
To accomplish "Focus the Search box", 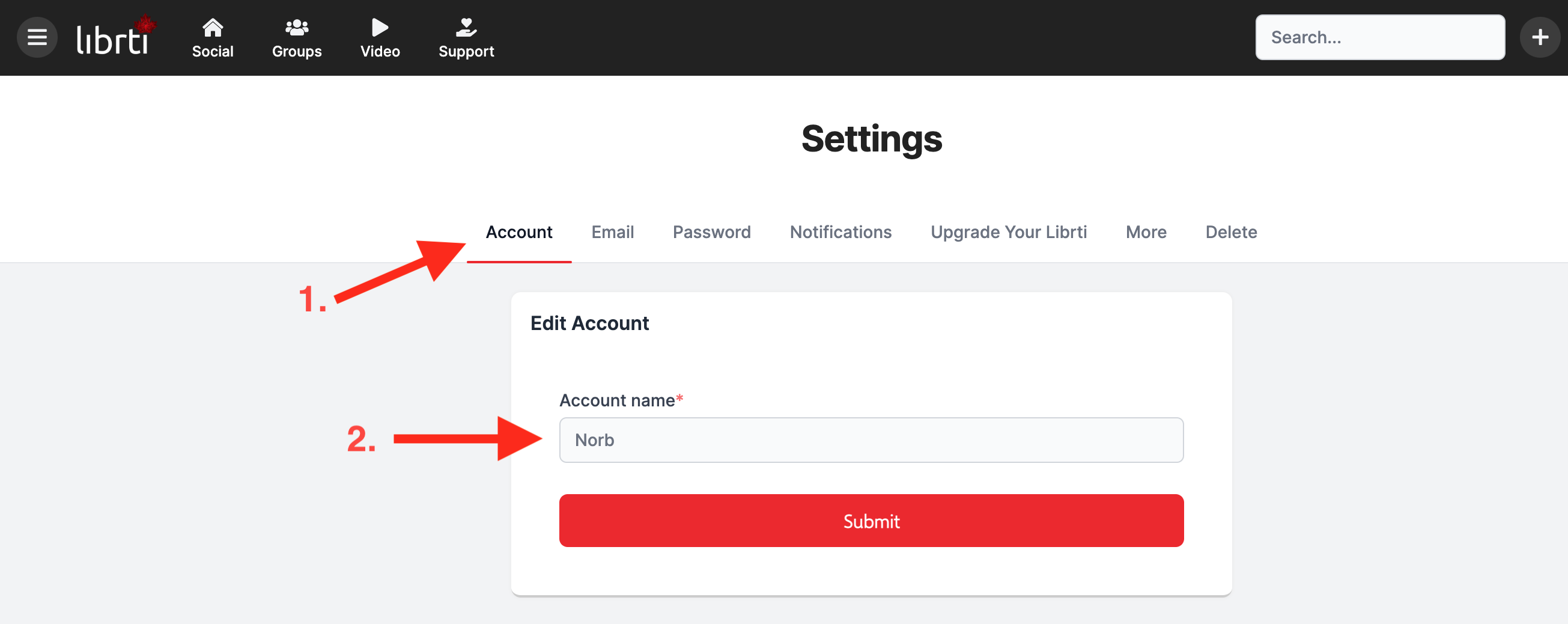I will tap(1380, 37).
